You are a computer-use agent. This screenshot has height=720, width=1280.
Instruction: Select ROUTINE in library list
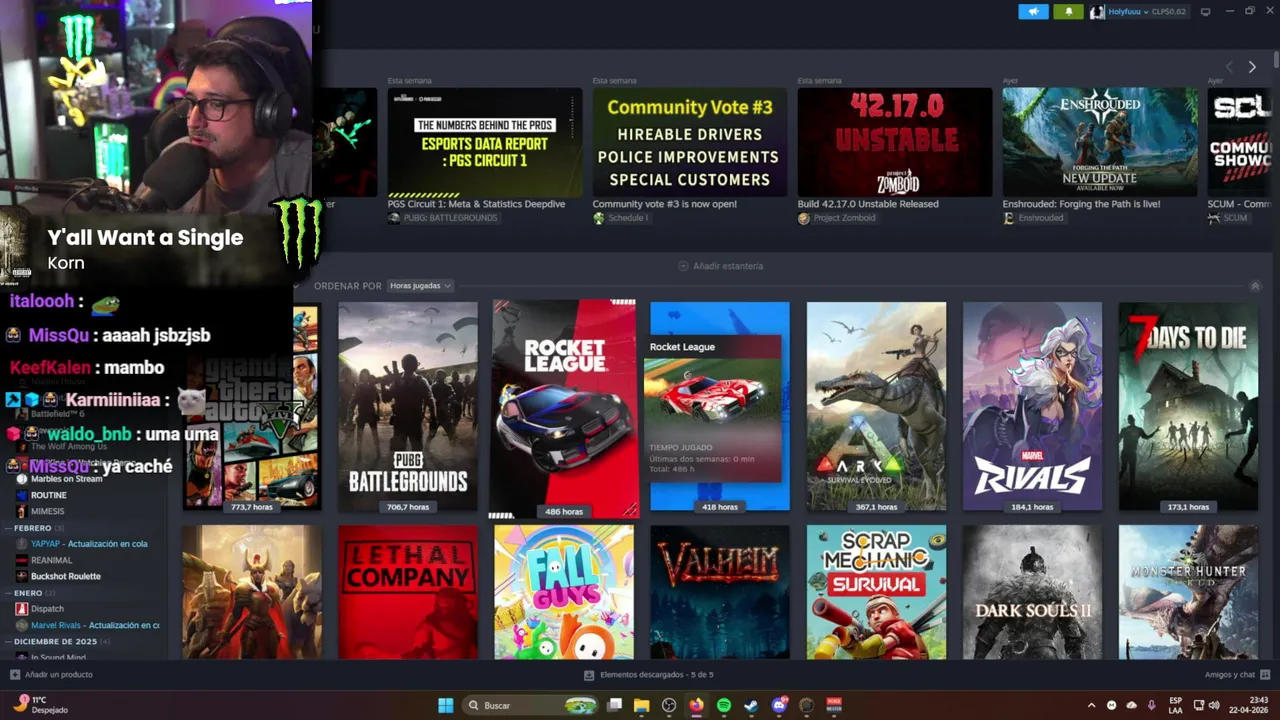point(48,495)
